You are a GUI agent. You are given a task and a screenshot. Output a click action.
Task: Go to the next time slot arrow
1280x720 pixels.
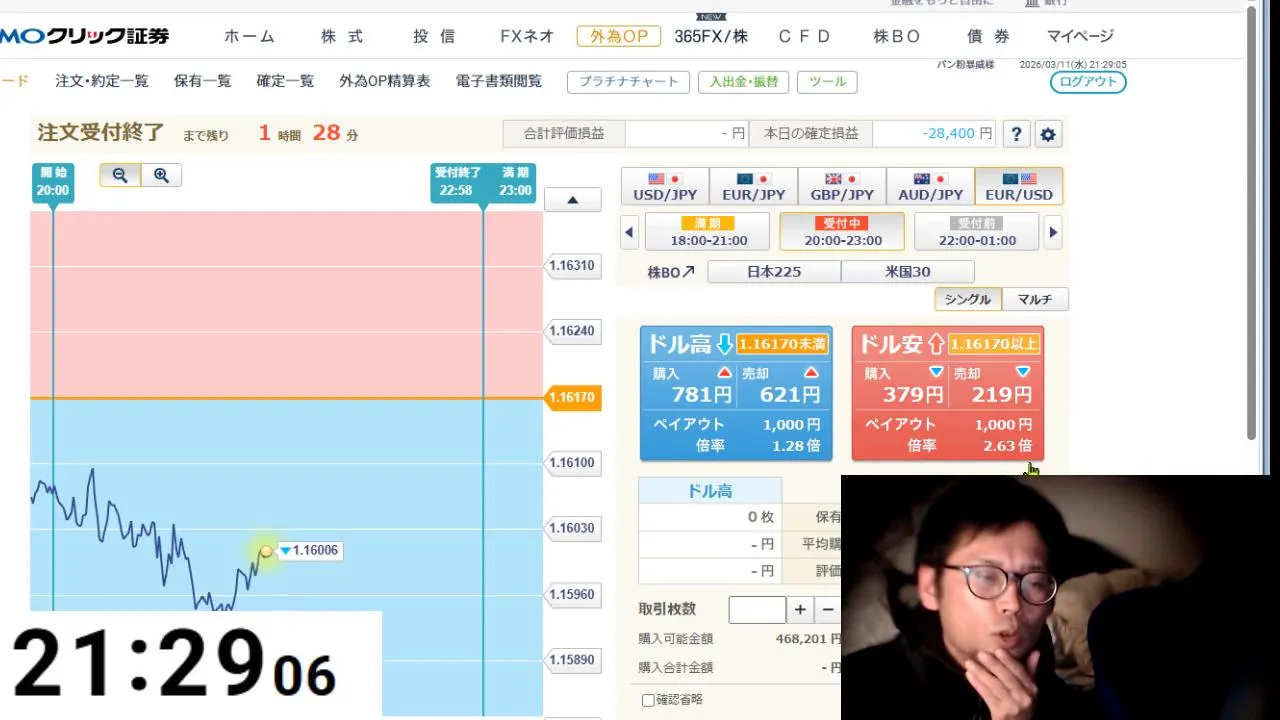point(1052,232)
